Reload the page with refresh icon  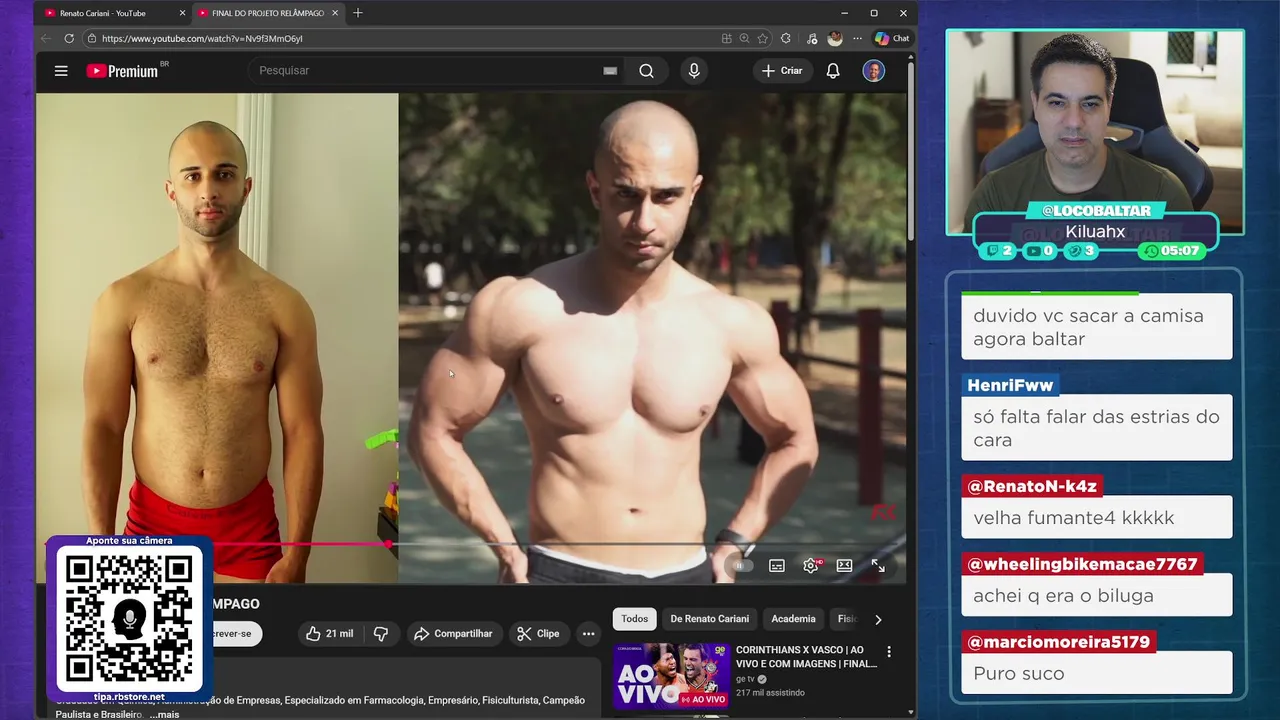[69, 38]
